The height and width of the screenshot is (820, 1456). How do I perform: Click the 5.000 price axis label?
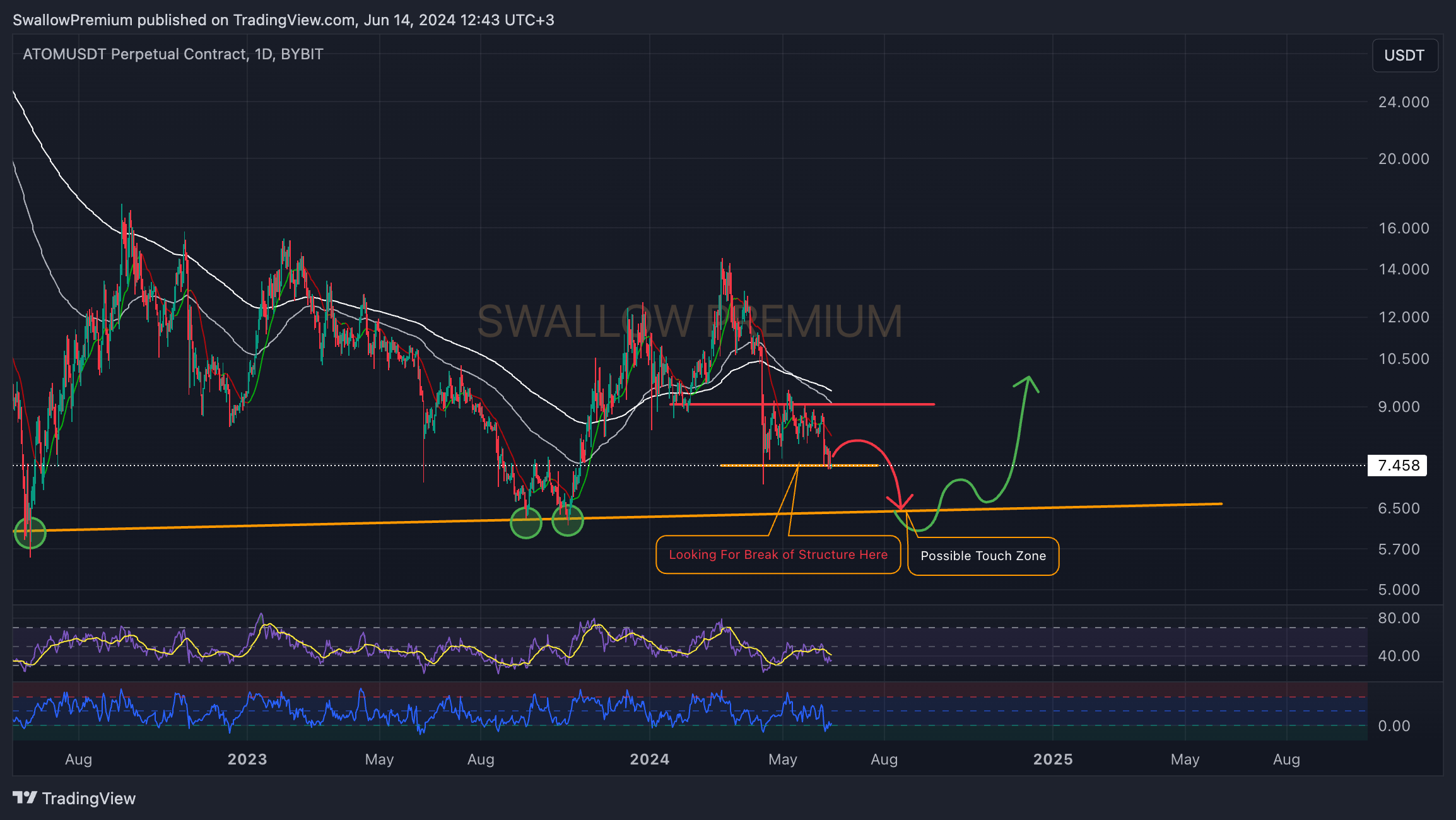tap(1399, 590)
